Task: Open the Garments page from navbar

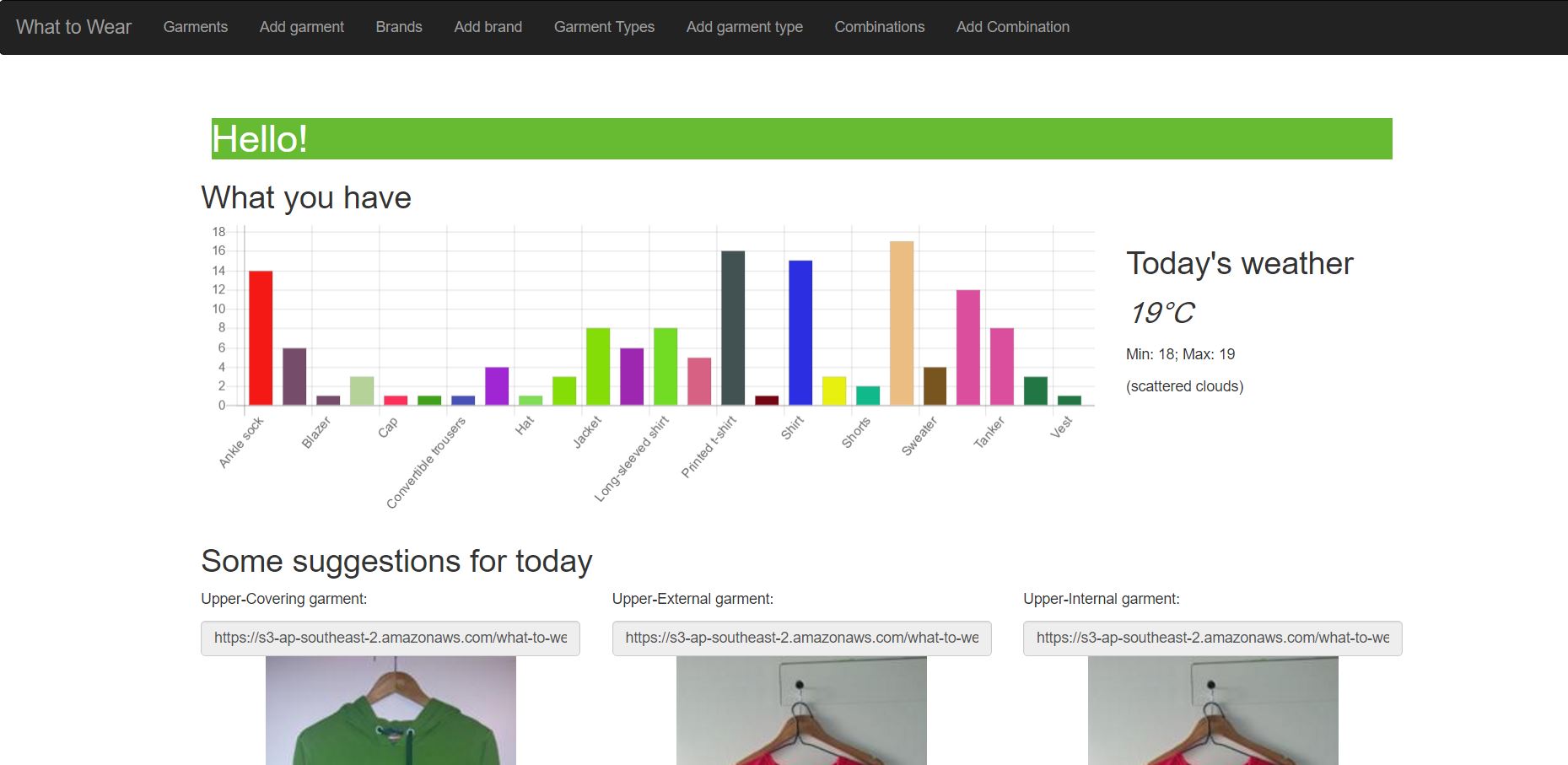Action: [x=196, y=27]
